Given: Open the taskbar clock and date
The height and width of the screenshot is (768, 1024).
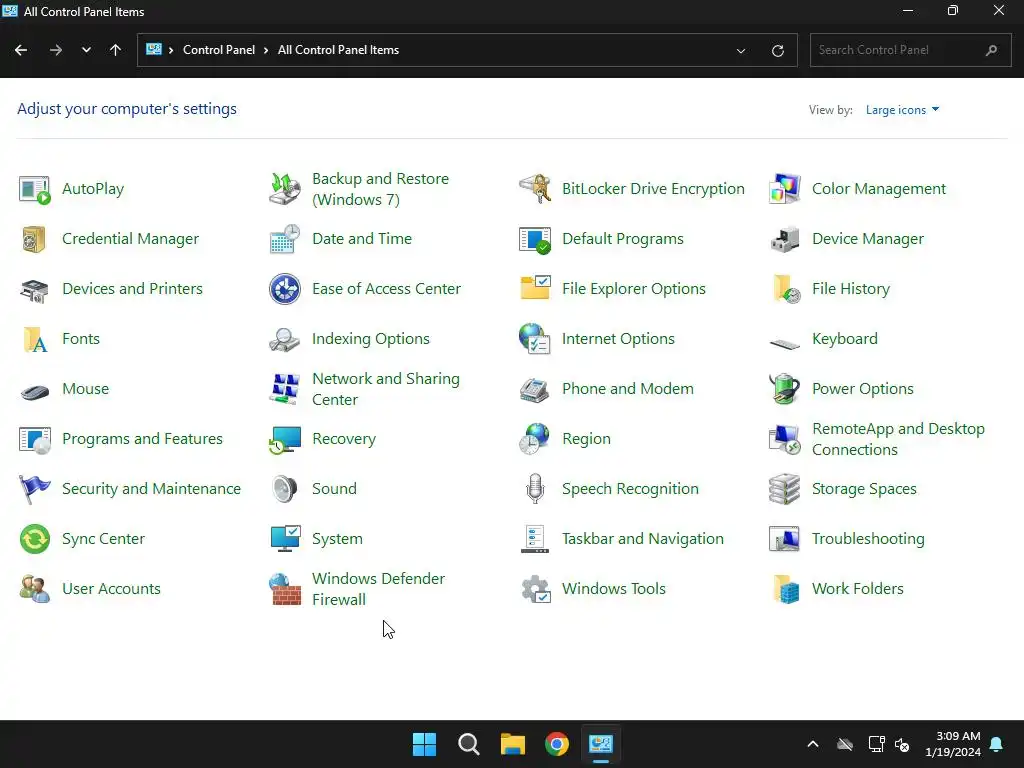Looking at the screenshot, I should tap(953, 744).
